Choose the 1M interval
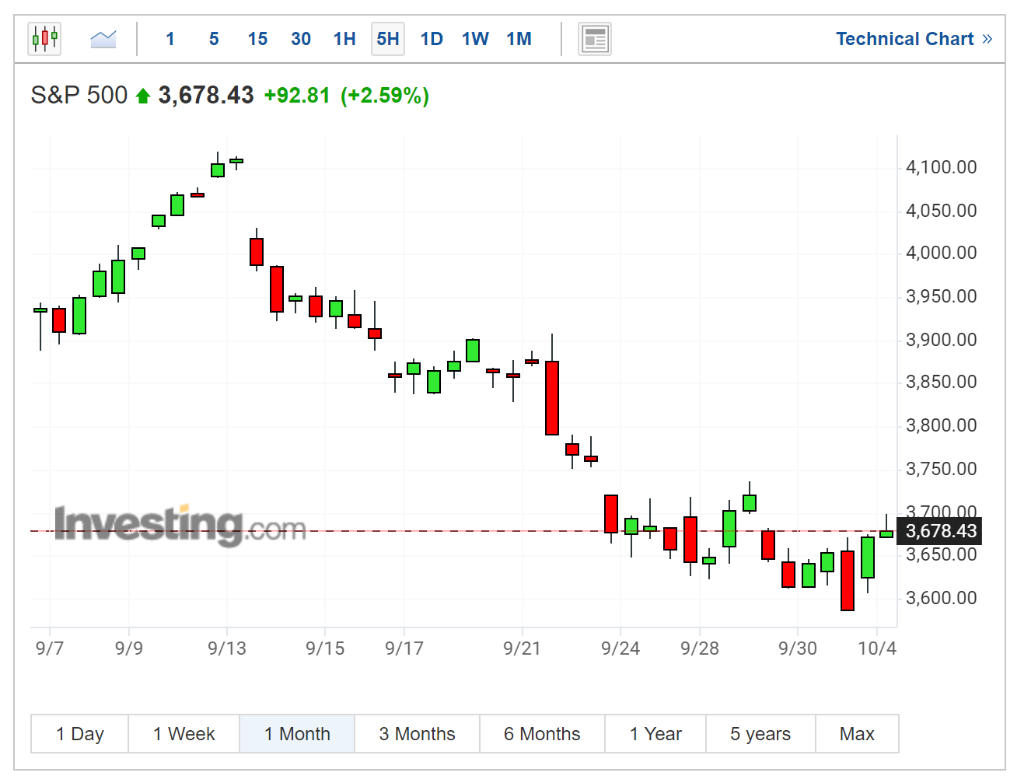The height and width of the screenshot is (779, 1024). click(519, 39)
